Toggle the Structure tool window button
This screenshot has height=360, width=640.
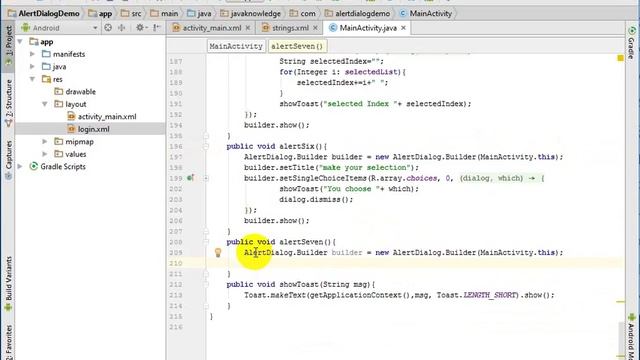8,102
